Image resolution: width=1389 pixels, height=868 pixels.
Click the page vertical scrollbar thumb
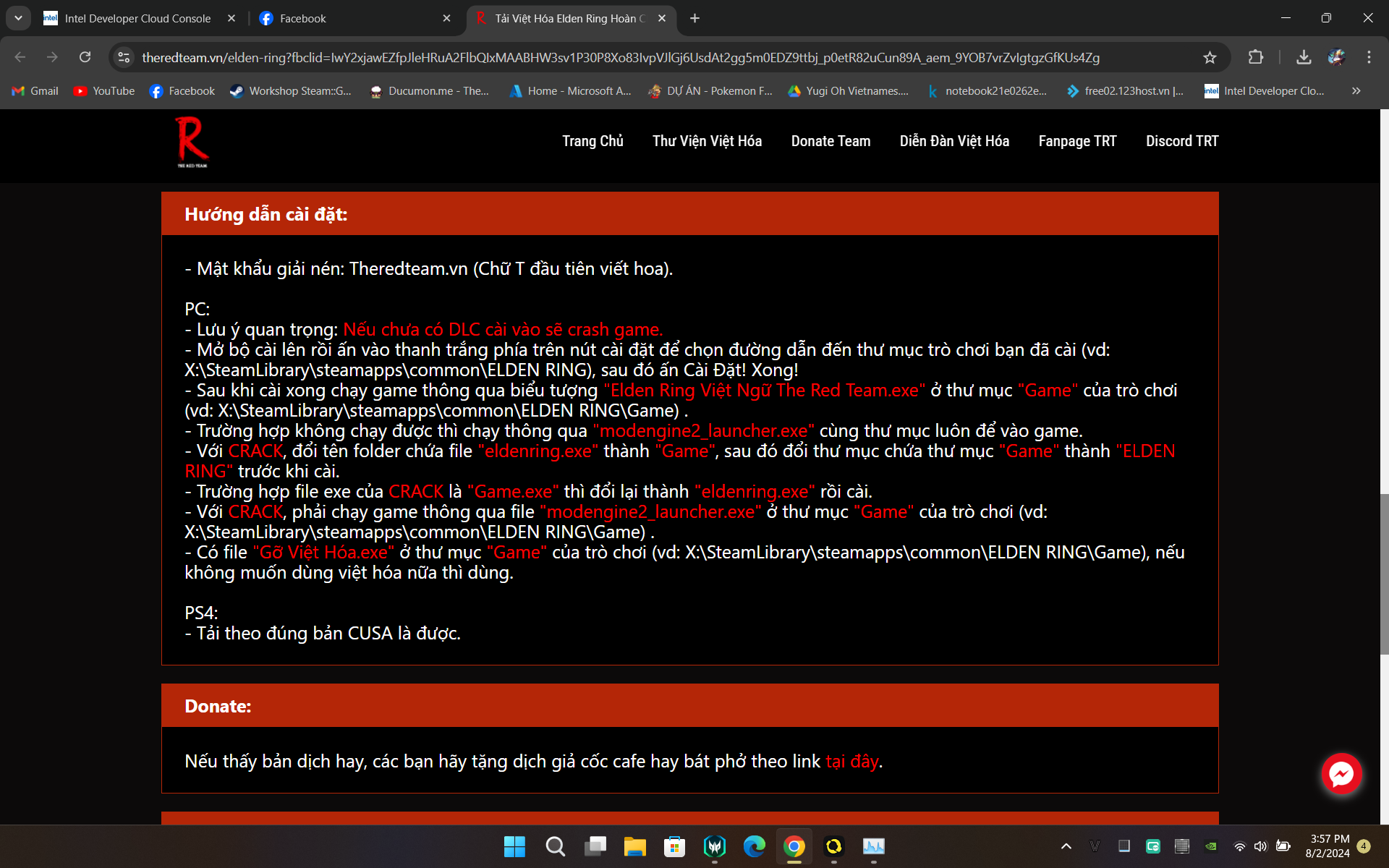tap(1384, 575)
